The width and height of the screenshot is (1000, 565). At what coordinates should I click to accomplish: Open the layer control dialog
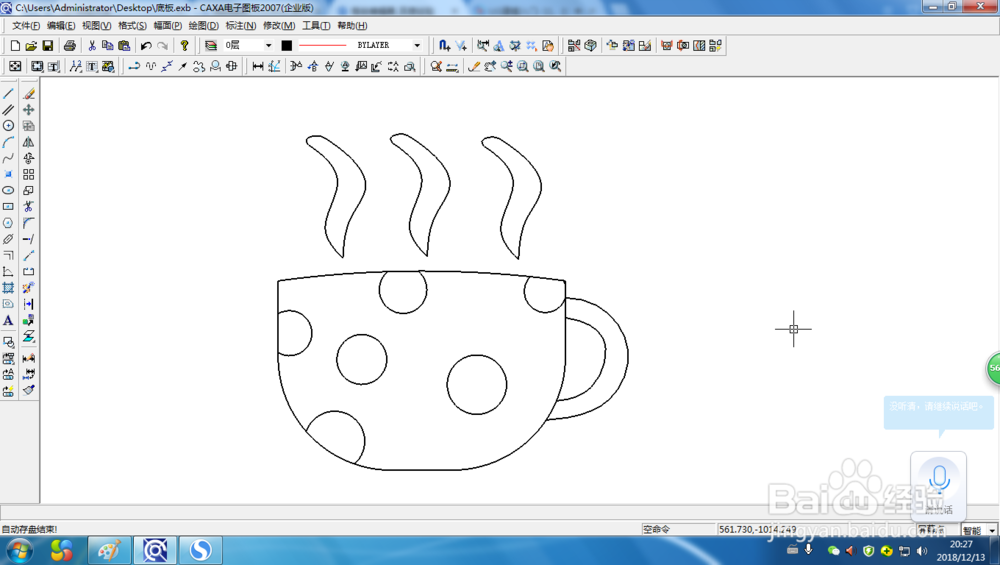pyautogui.click(x=210, y=45)
